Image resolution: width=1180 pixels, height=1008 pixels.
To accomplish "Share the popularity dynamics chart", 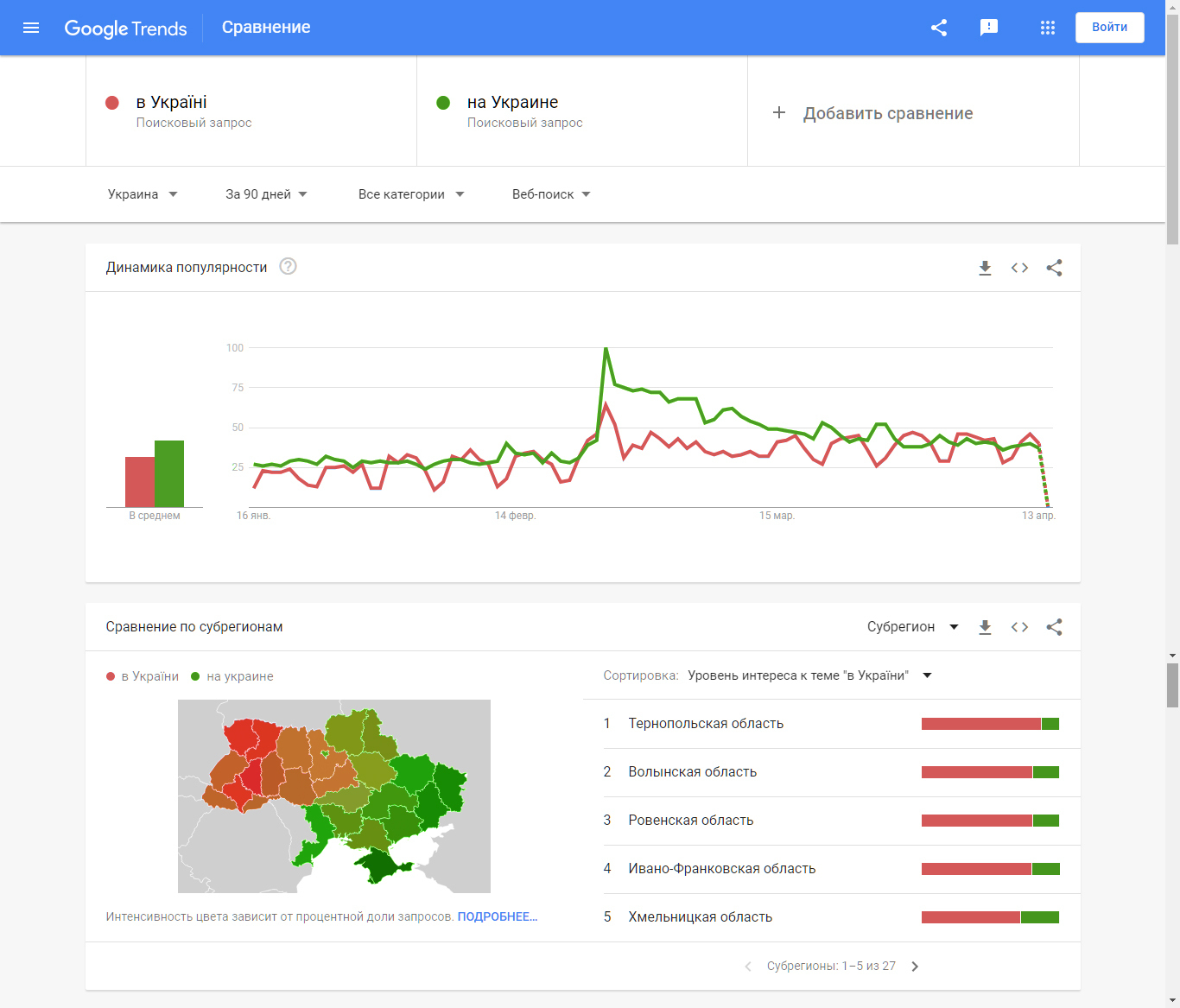I will 1054,268.
